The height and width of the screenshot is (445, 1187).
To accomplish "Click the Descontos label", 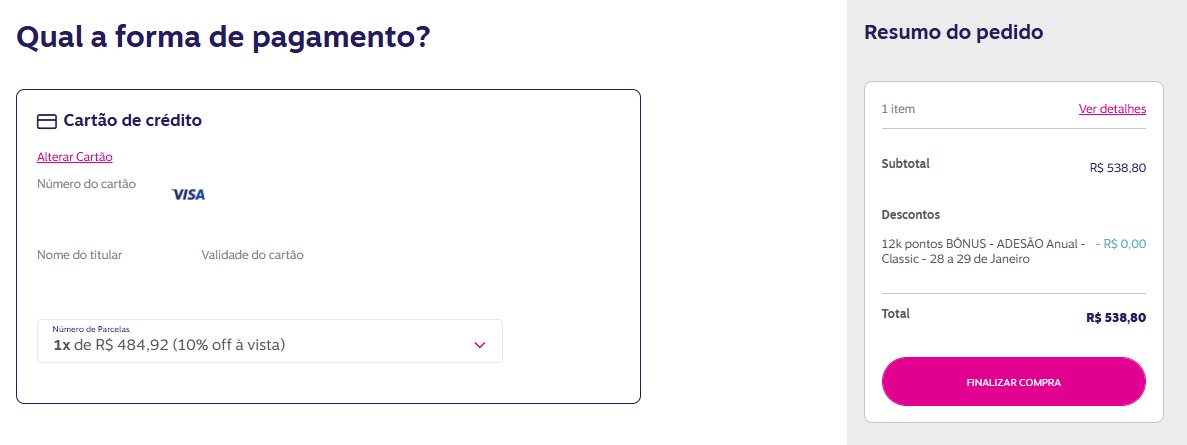I will [911, 215].
